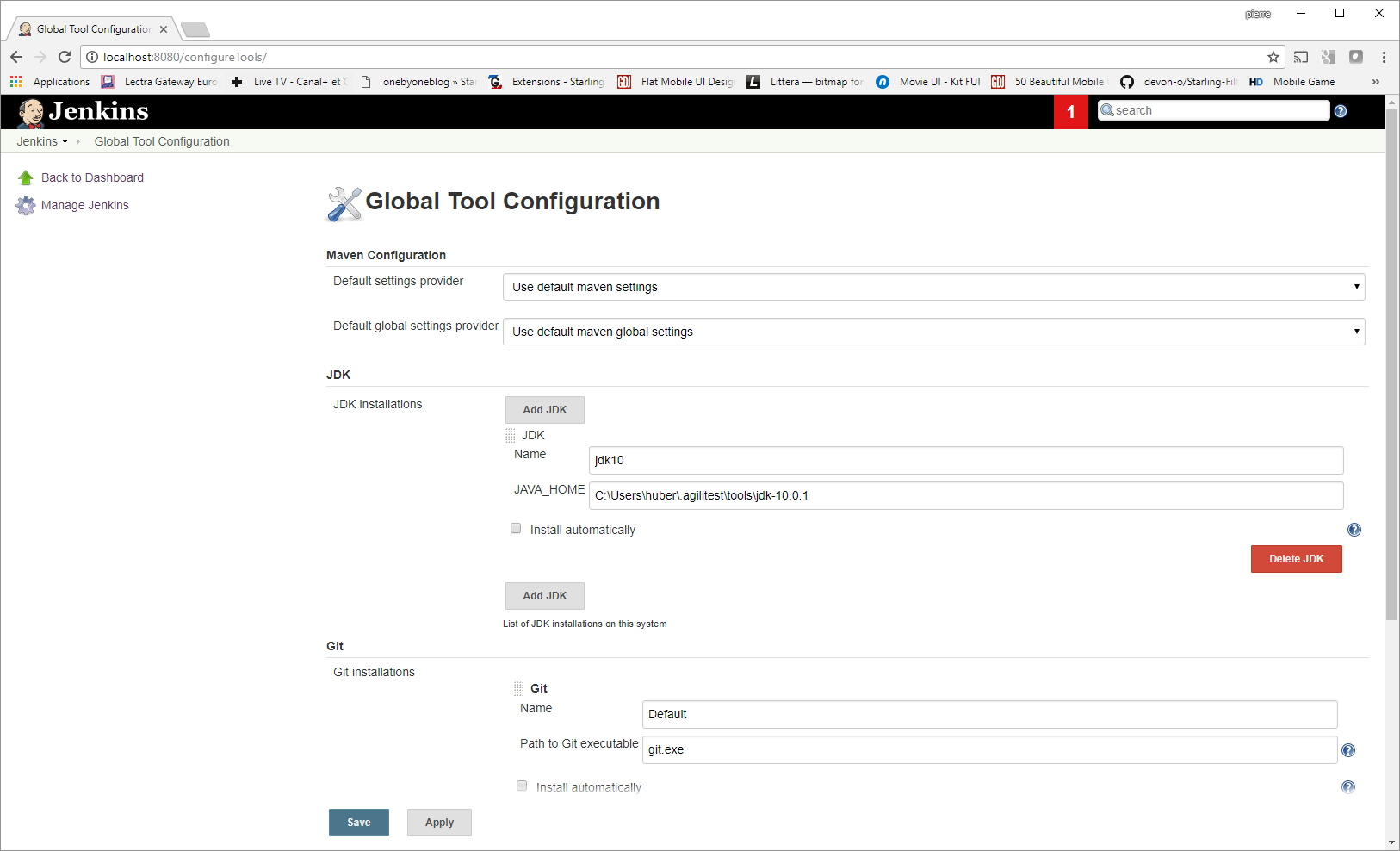Enable Install automatically for JDK
This screenshot has width=1400, height=851.
coord(516,528)
